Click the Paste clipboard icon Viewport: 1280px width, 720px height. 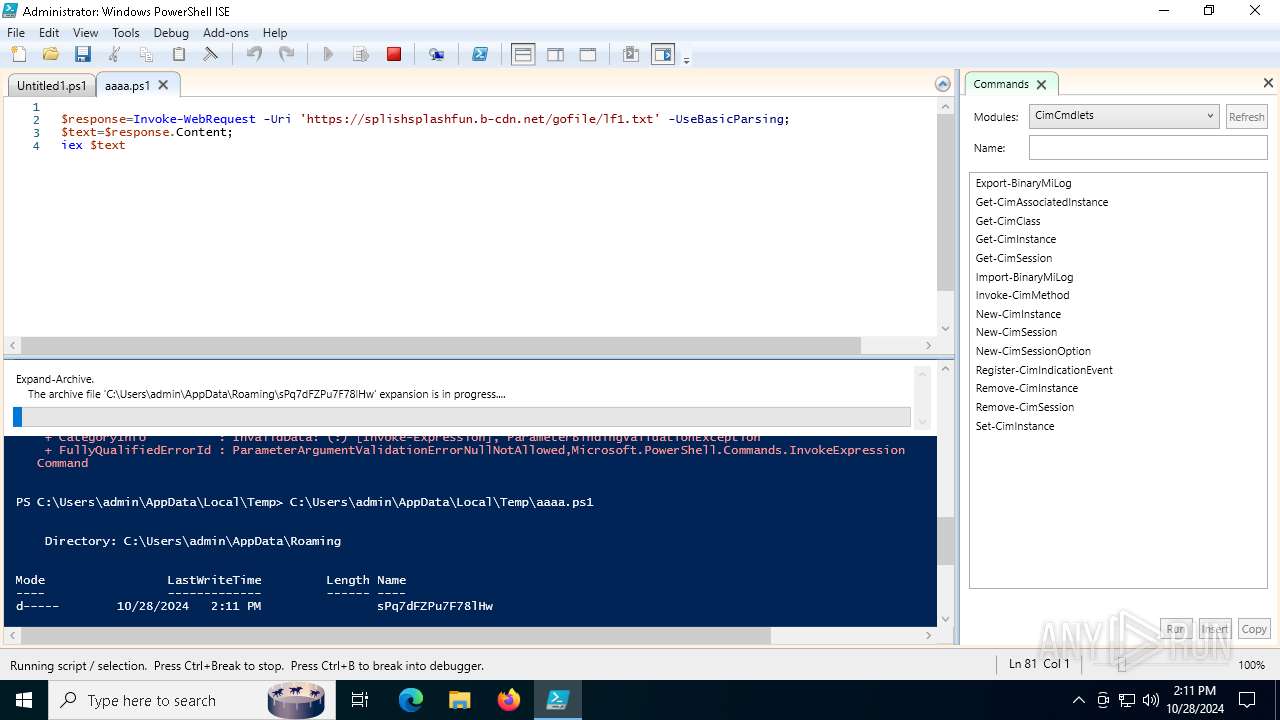point(179,55)
